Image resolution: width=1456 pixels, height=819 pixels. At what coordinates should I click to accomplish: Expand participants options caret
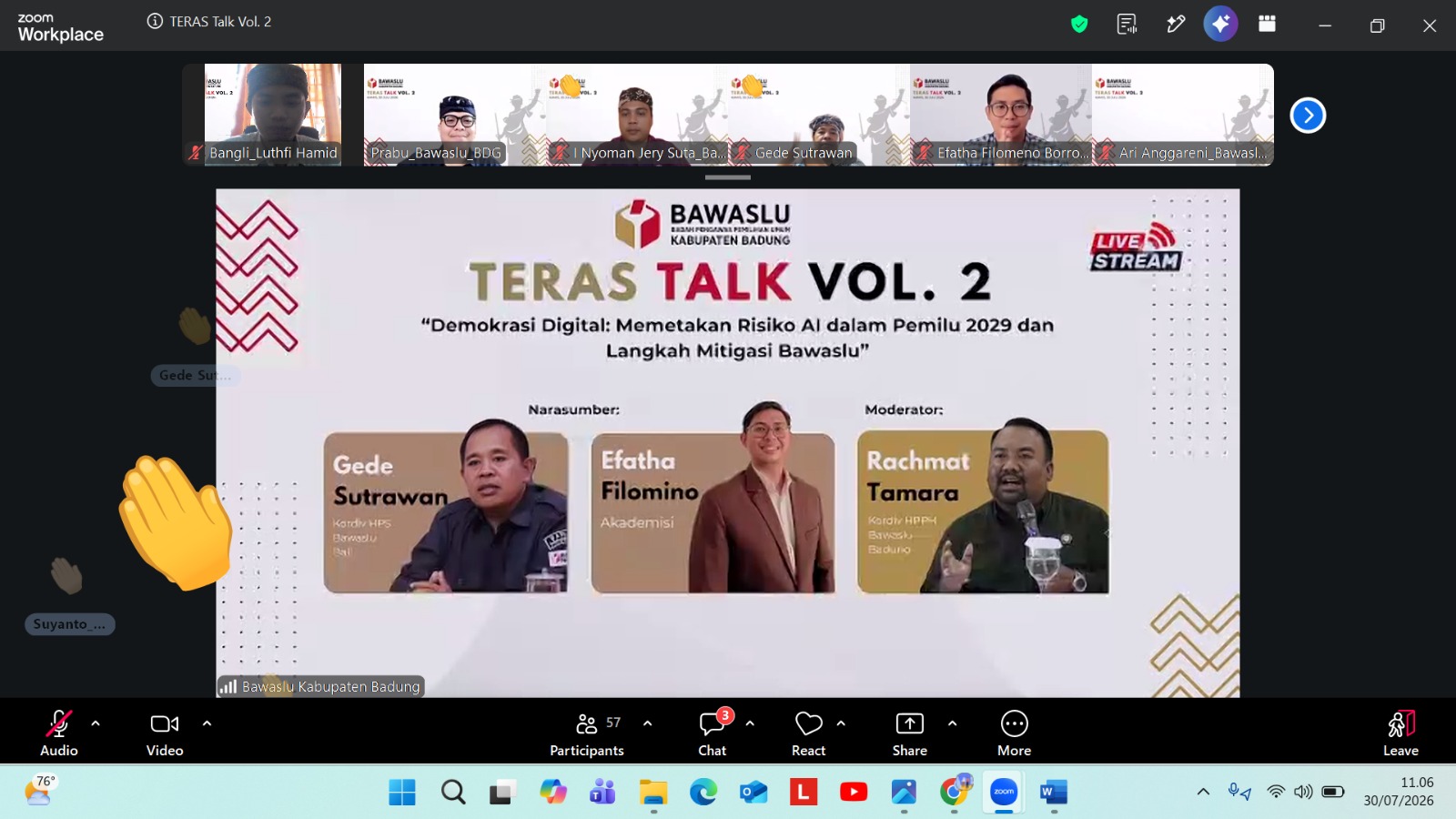tap(648, 723)
